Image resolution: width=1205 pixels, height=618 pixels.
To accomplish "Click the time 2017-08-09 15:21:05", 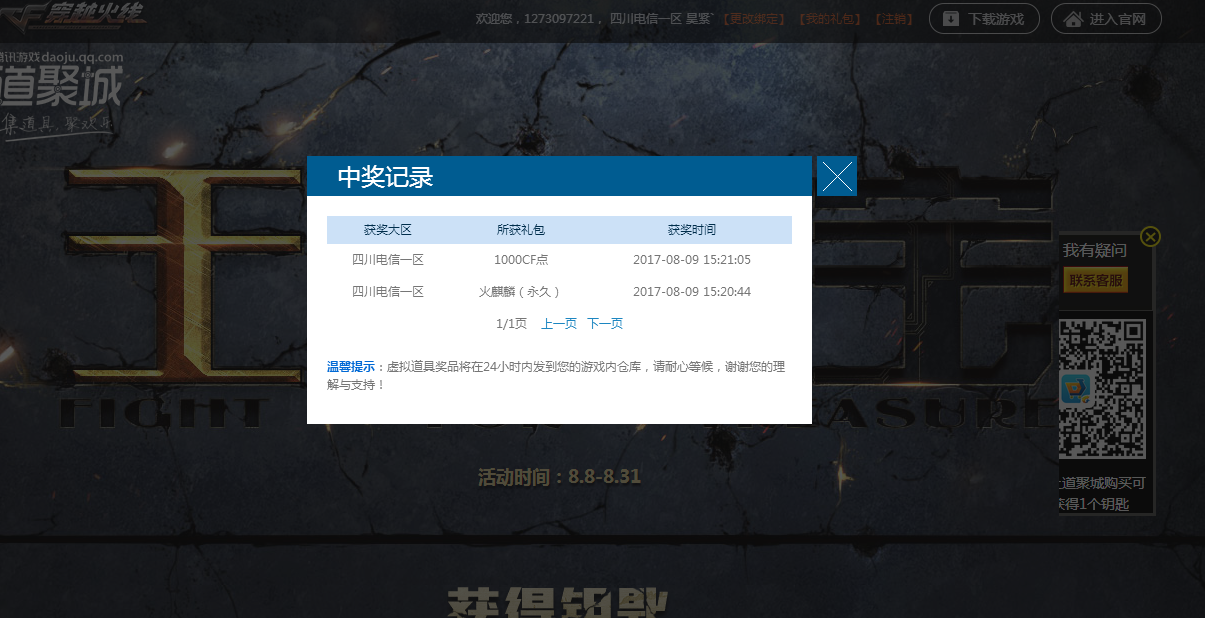I will click(692, 260).
